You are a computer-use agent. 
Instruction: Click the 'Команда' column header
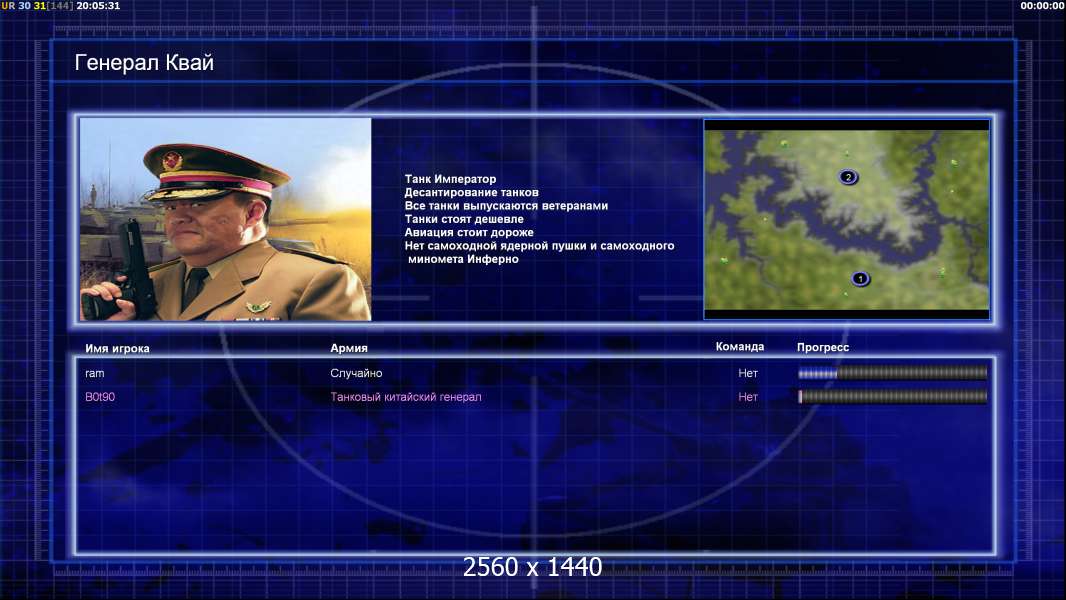pyautogui.click(x=740, y=347)
